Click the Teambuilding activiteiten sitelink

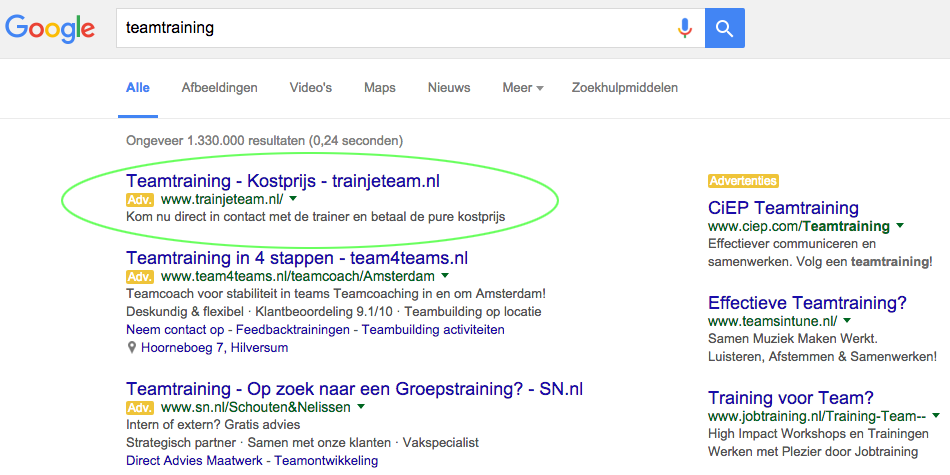click(x=433, y=330)
